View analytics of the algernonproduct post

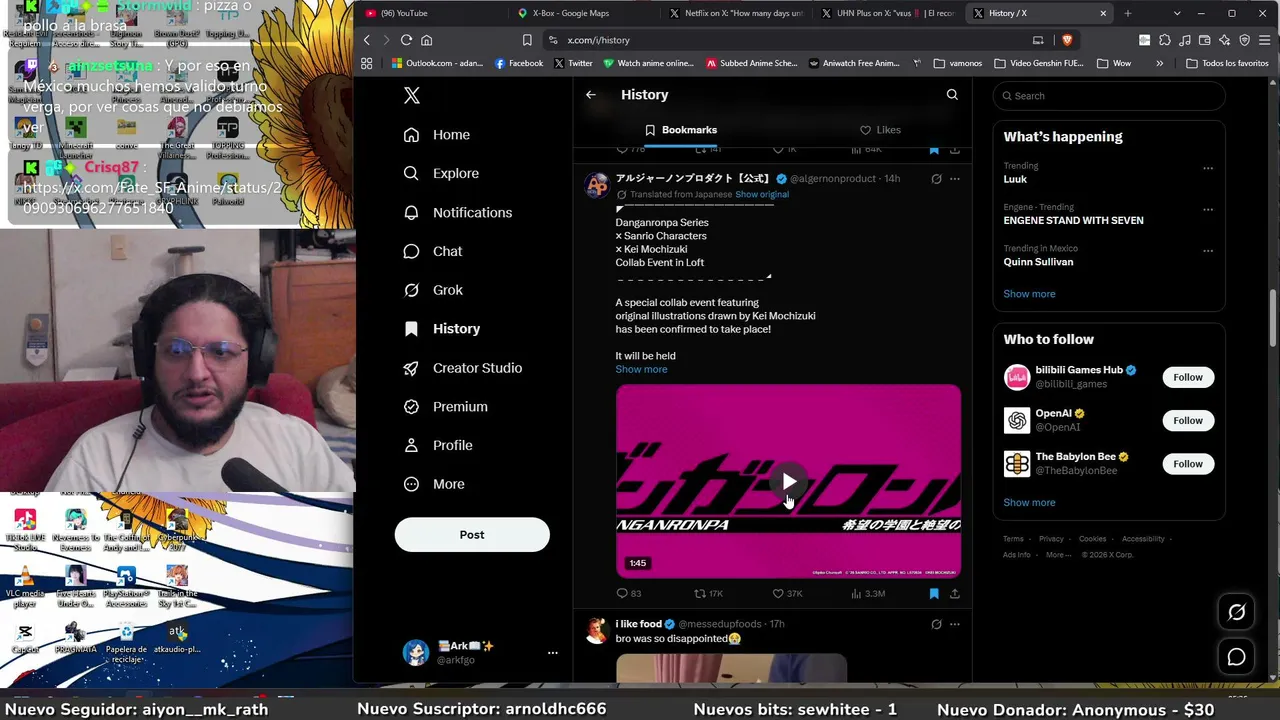[868, 594]
